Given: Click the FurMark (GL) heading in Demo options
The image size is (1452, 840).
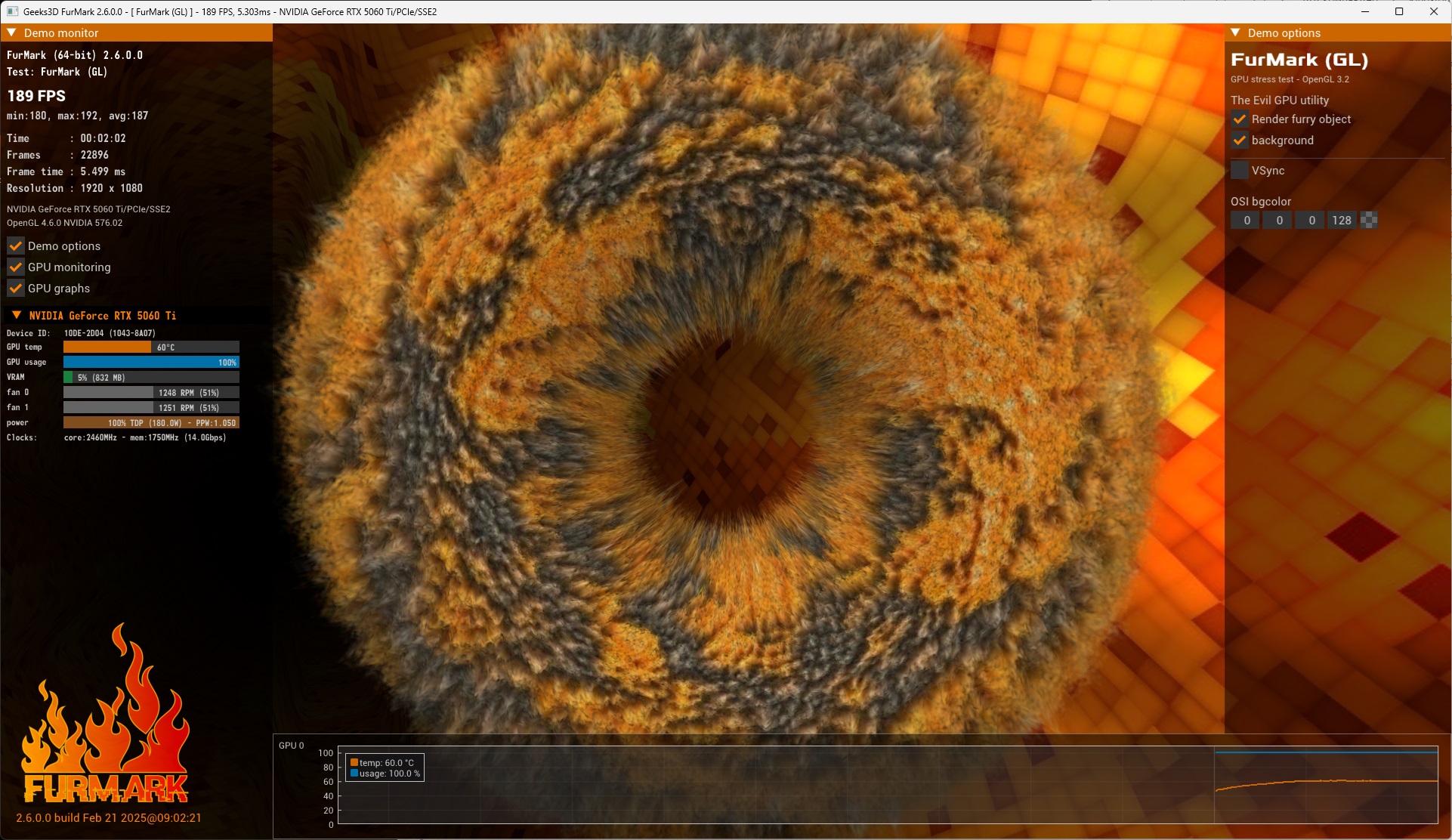Looking at the screenshot, I should tap(1299, 60).
